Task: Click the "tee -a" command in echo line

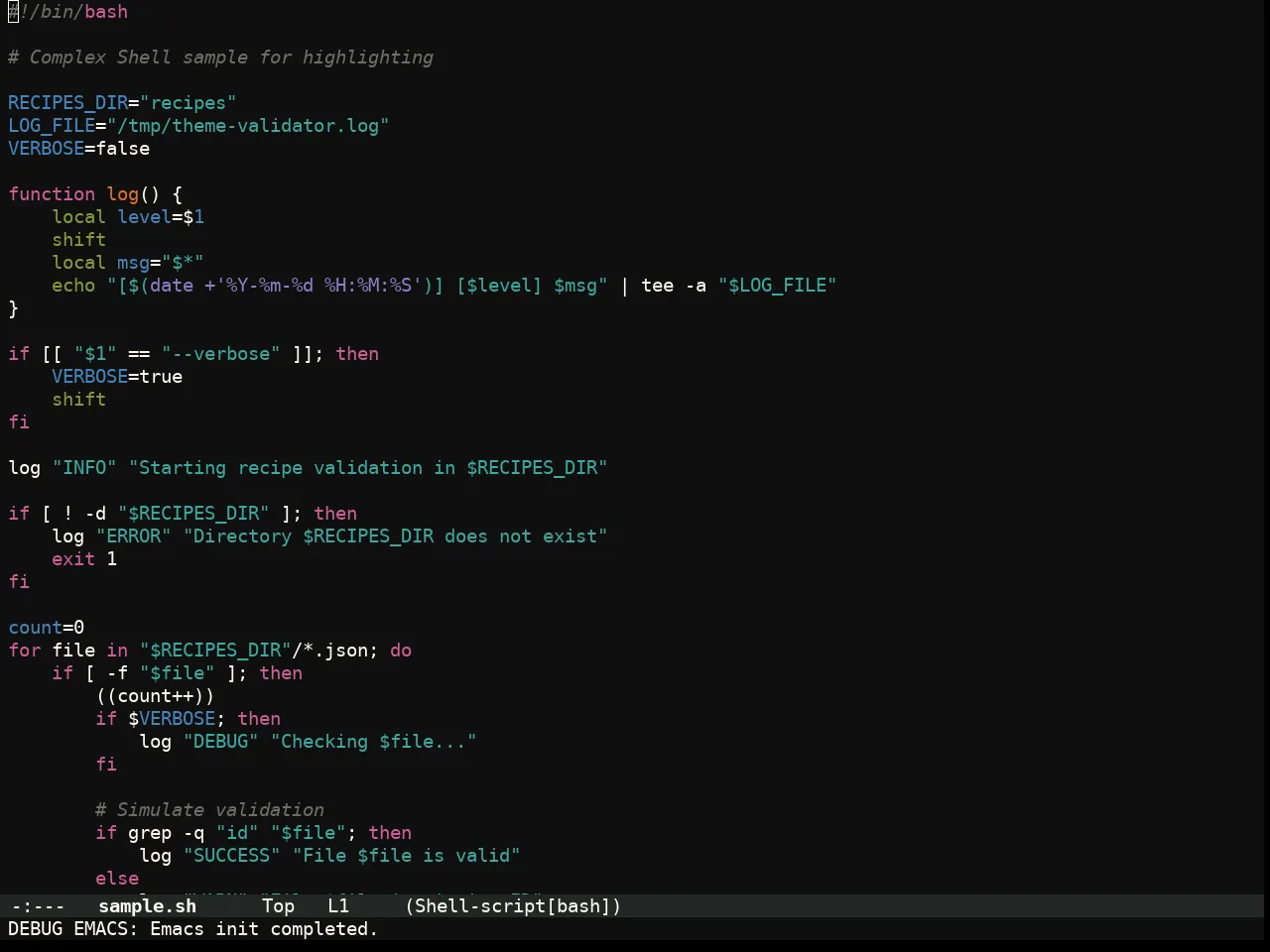Action: tap(674, 286)
